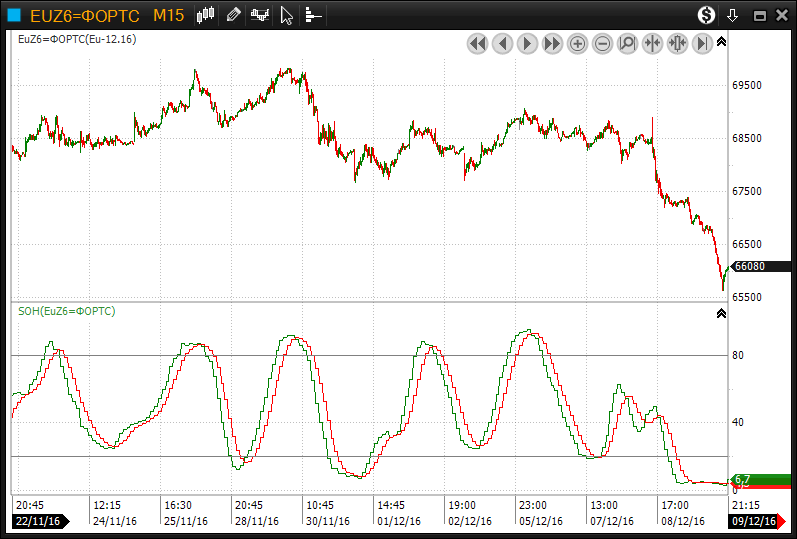
Task: Step chart forward with single right arrow
Action: click(x=527, y=44)
